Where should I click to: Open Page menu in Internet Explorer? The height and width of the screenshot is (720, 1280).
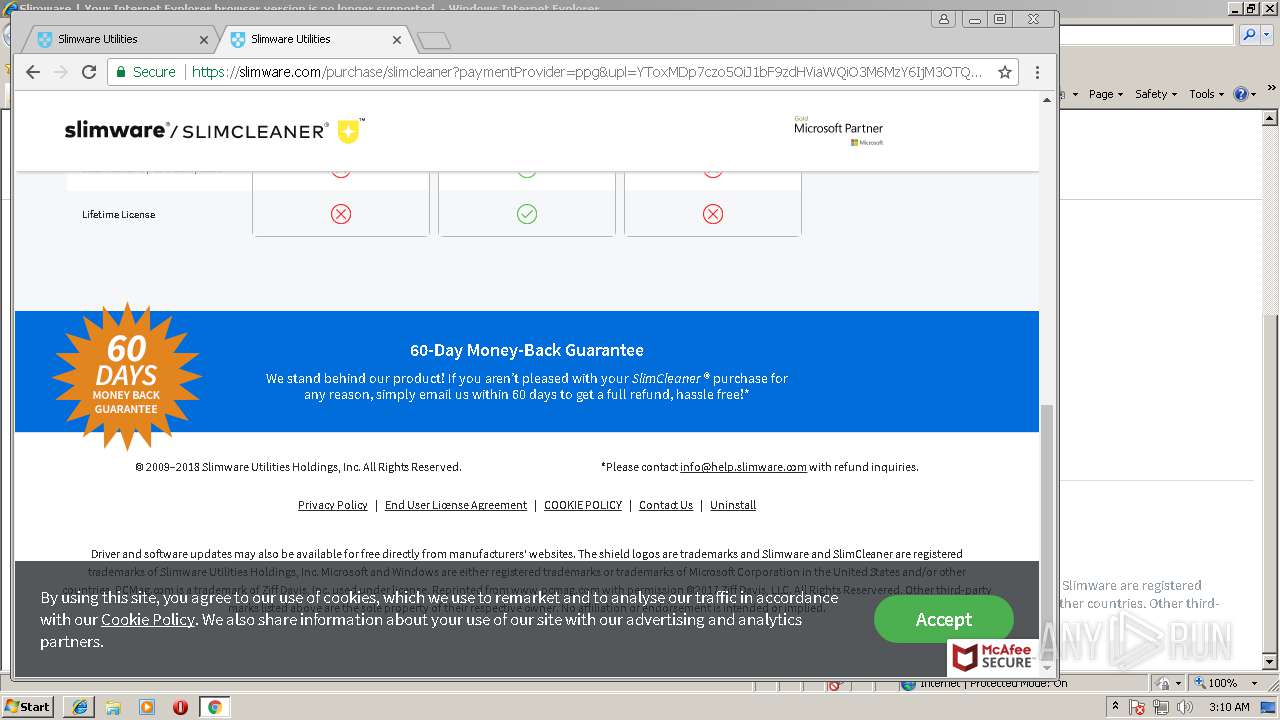1105,94
